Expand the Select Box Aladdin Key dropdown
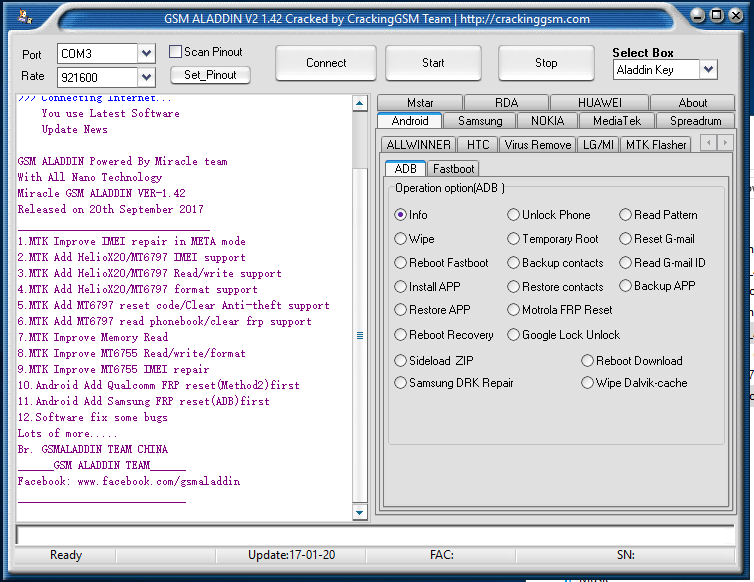 click(x=708, y=69)
